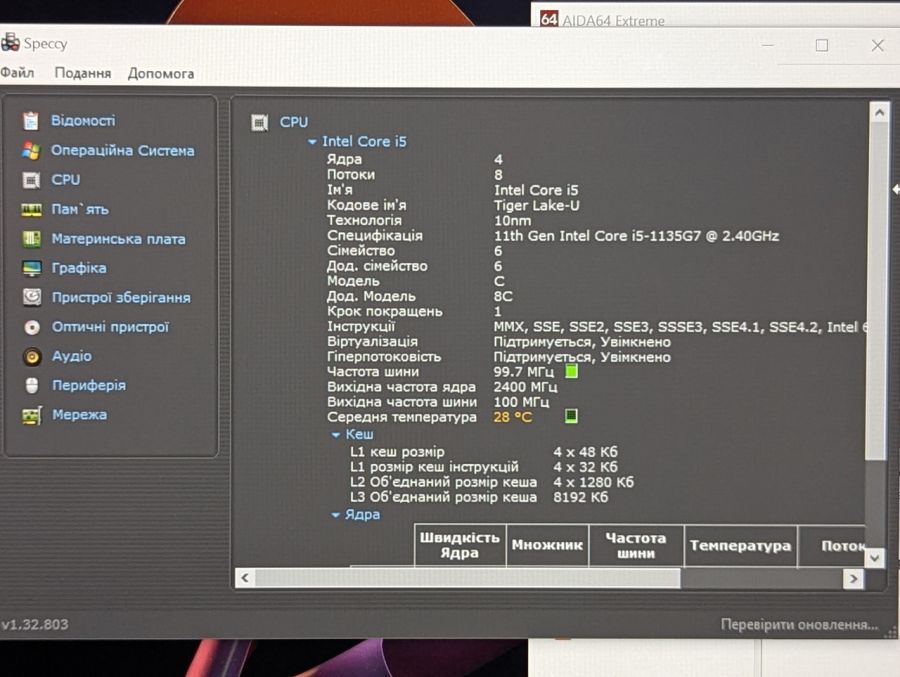Click the 8192 Кб L3 cache value

(580, 497)
